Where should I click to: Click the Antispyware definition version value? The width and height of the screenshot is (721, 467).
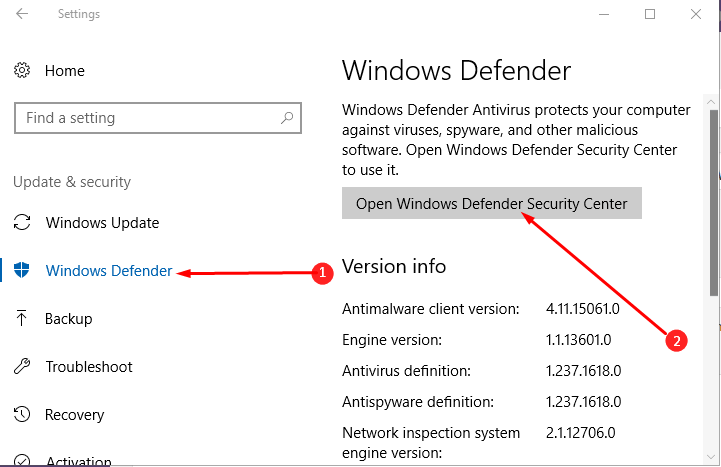coord(584,402)
